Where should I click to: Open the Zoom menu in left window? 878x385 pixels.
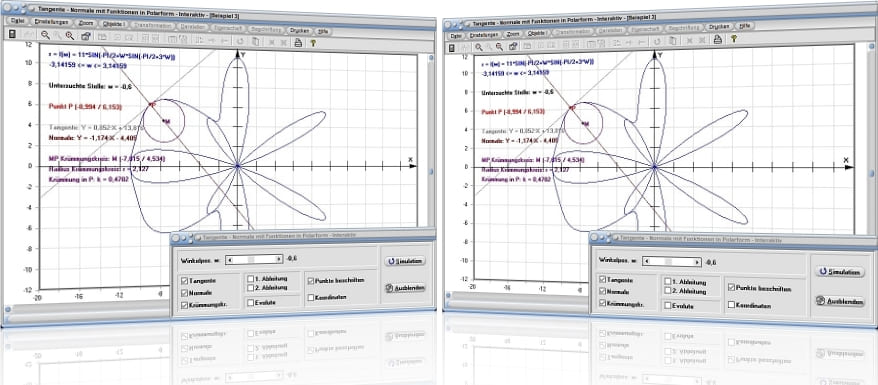87,24
